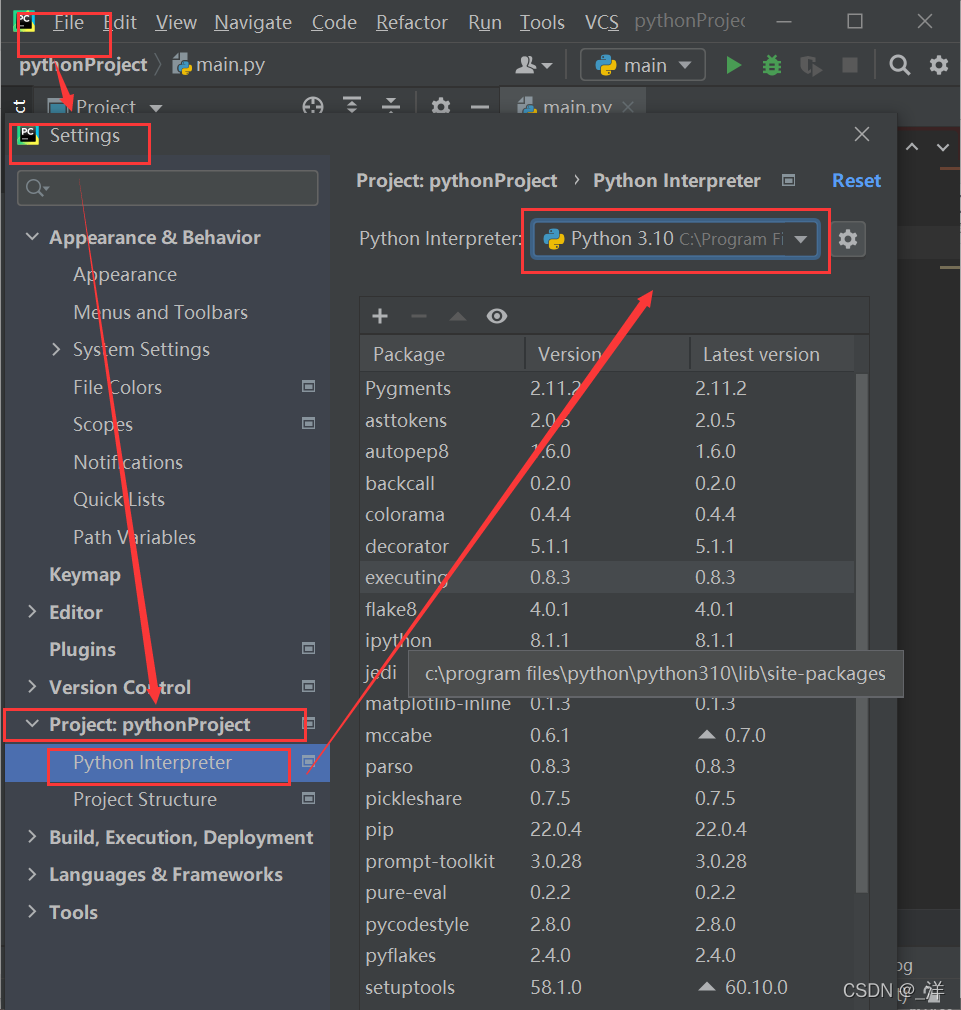
Task: Click the Latest version column header
Action: pyautogui.click(x=772, y=354)
